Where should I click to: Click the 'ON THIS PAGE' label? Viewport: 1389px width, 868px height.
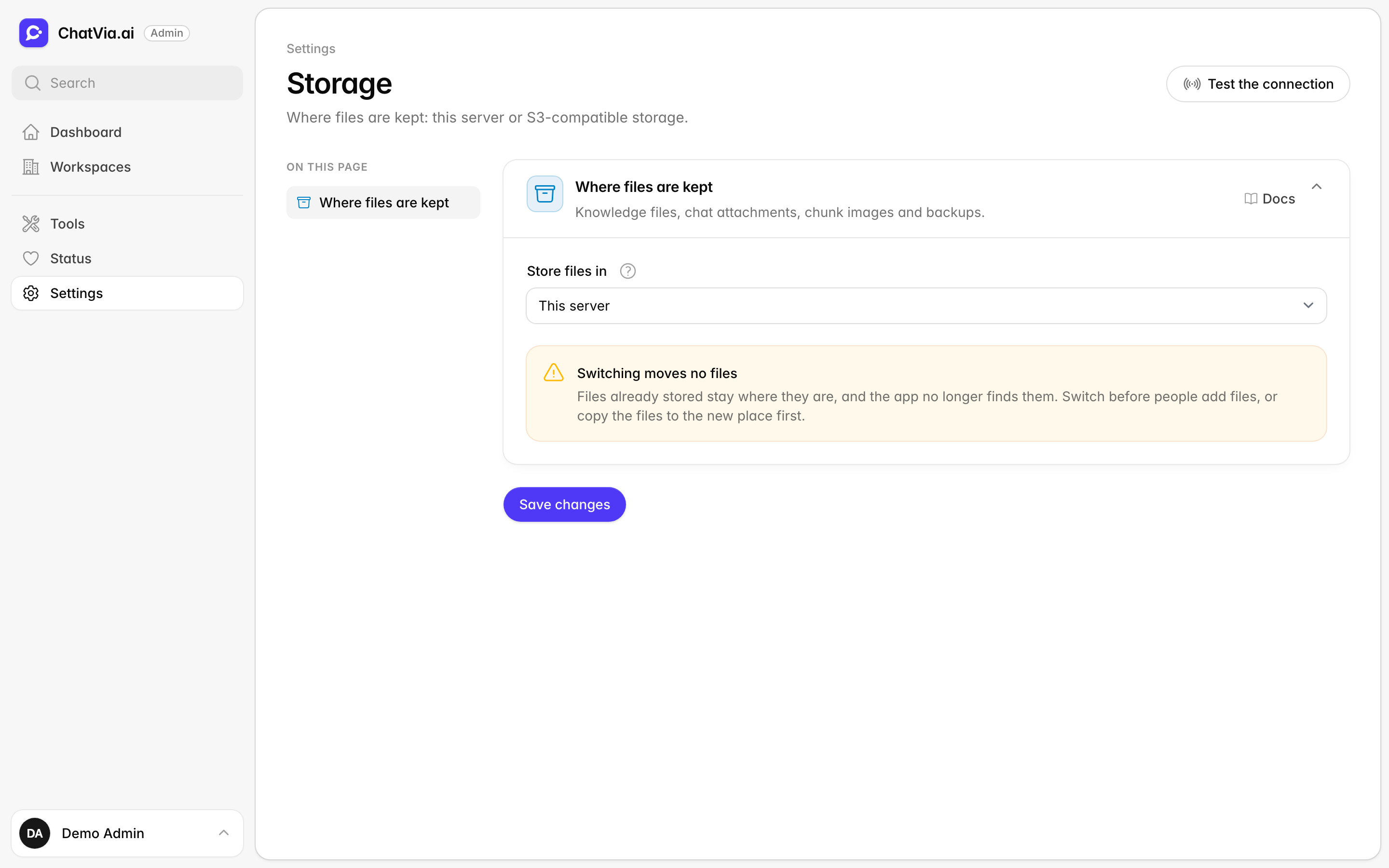click(327, 167)
